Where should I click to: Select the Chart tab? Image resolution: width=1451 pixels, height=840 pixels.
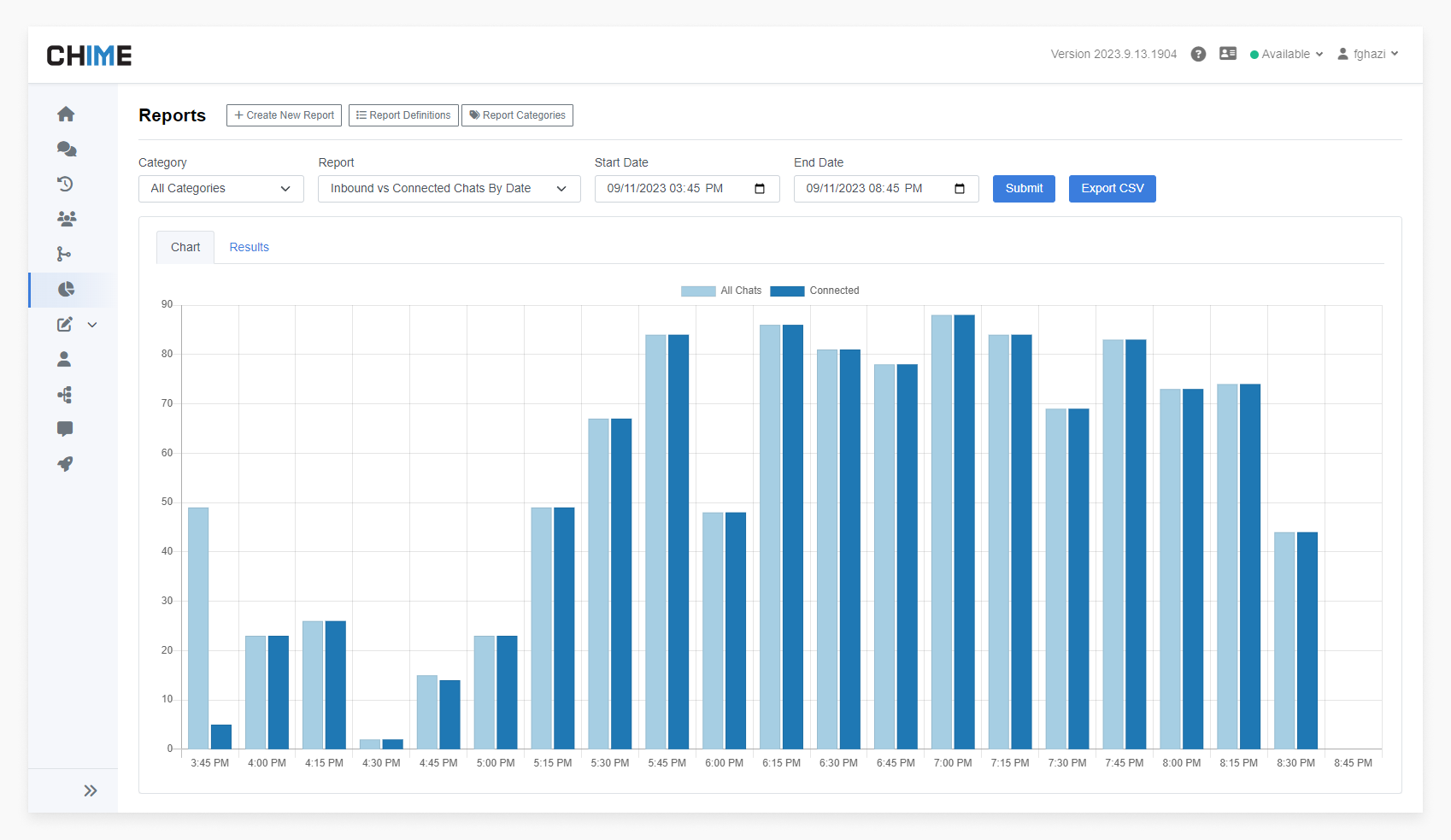[185, 247]
